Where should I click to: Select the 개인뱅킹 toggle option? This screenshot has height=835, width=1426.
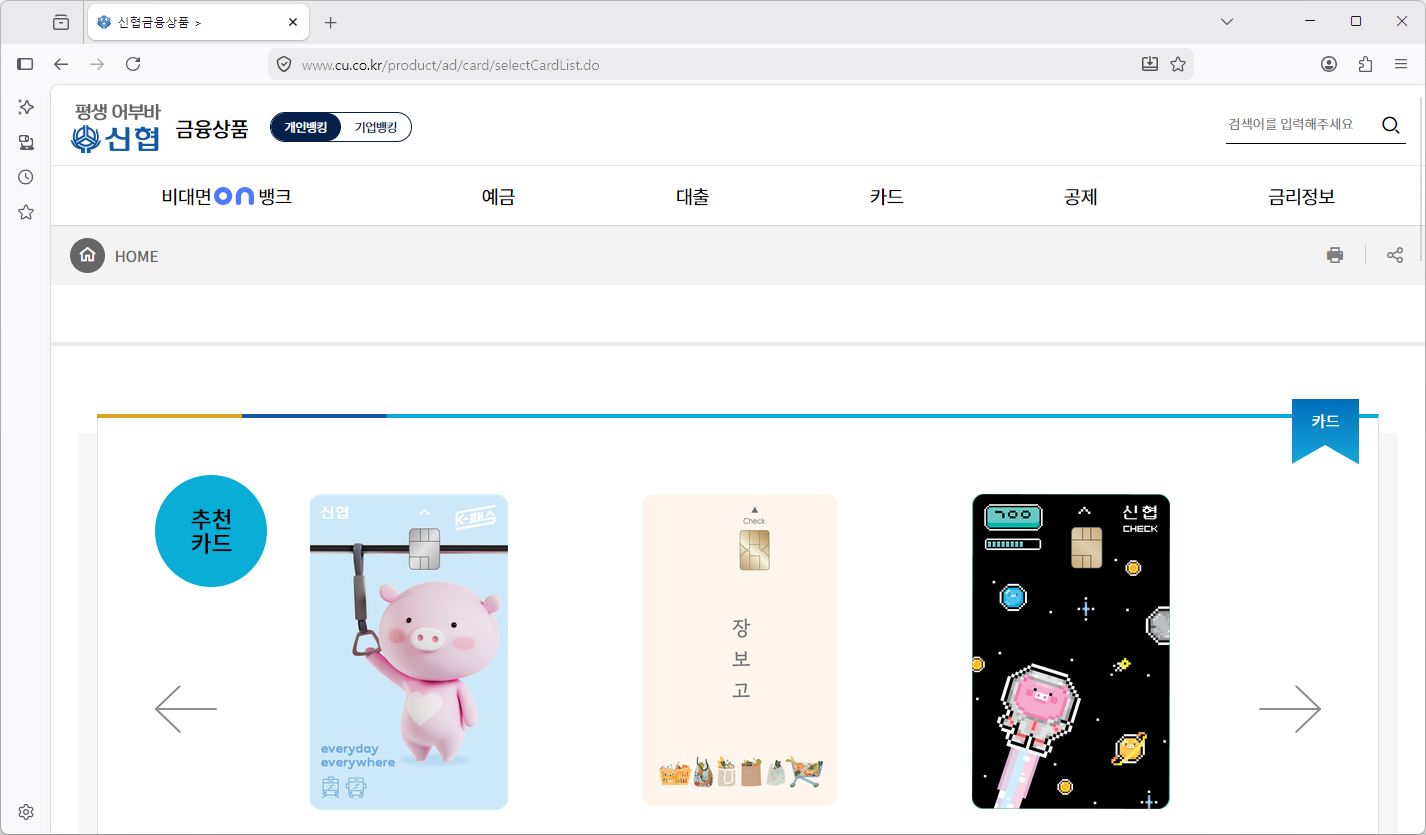306,127
